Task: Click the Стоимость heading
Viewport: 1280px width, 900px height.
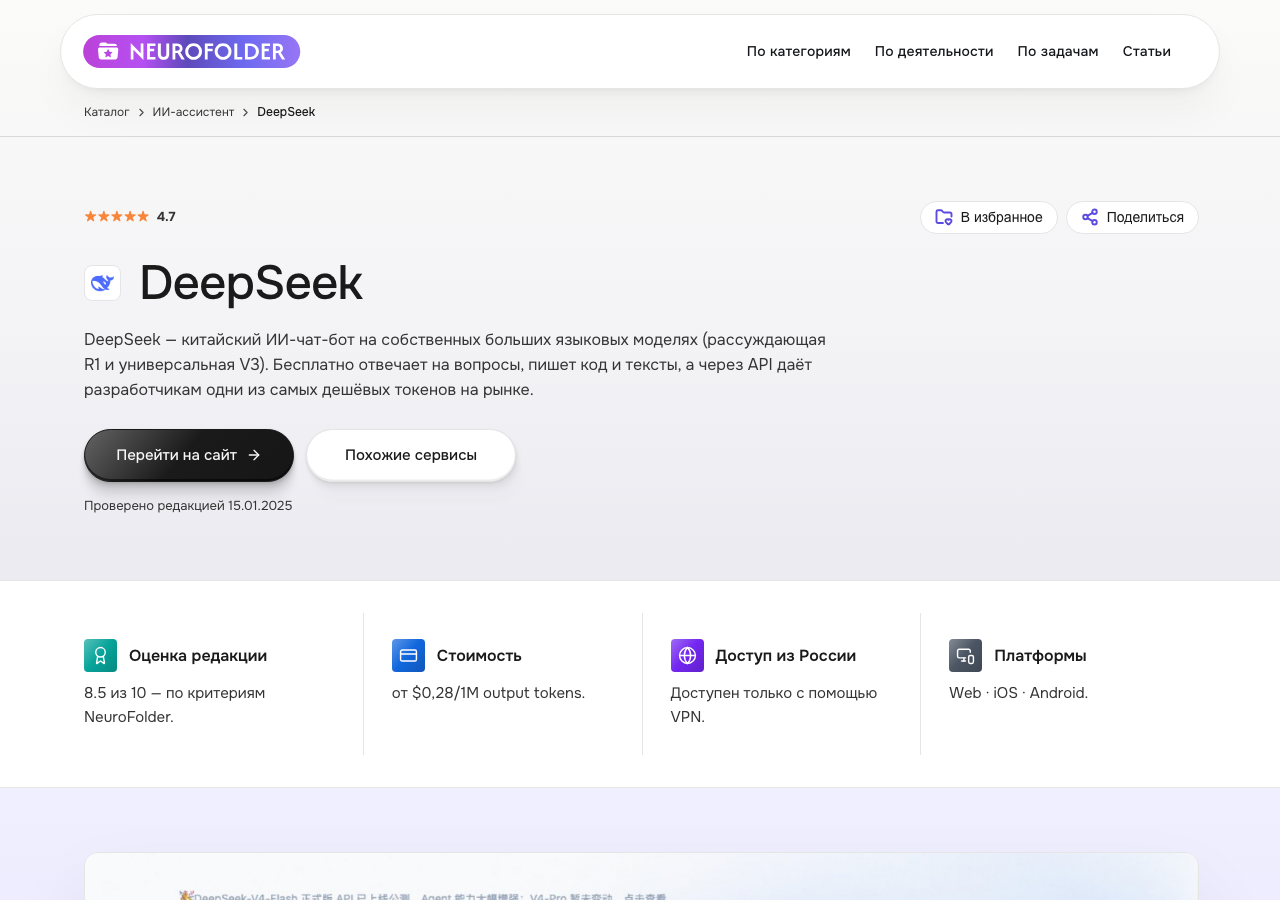Action: pos(479,656)
